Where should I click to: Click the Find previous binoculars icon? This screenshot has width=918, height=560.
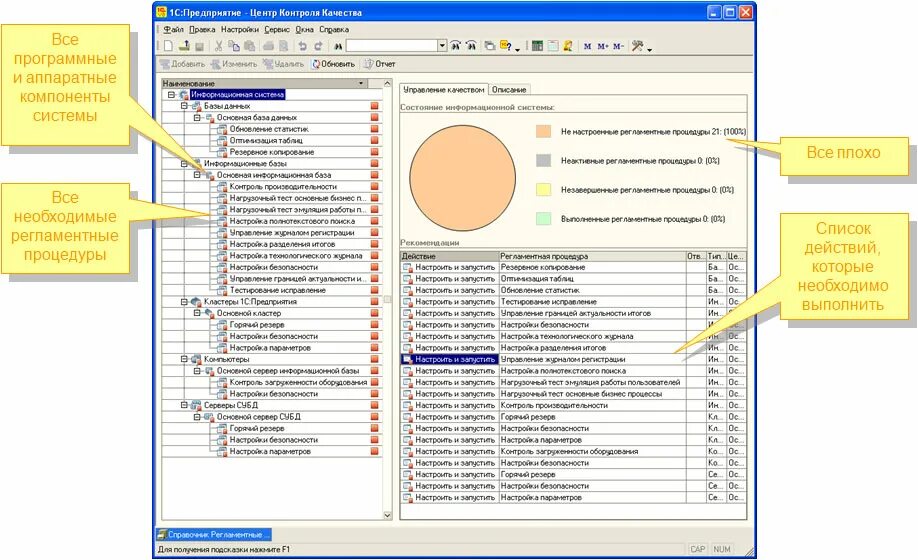coord(471,46)
